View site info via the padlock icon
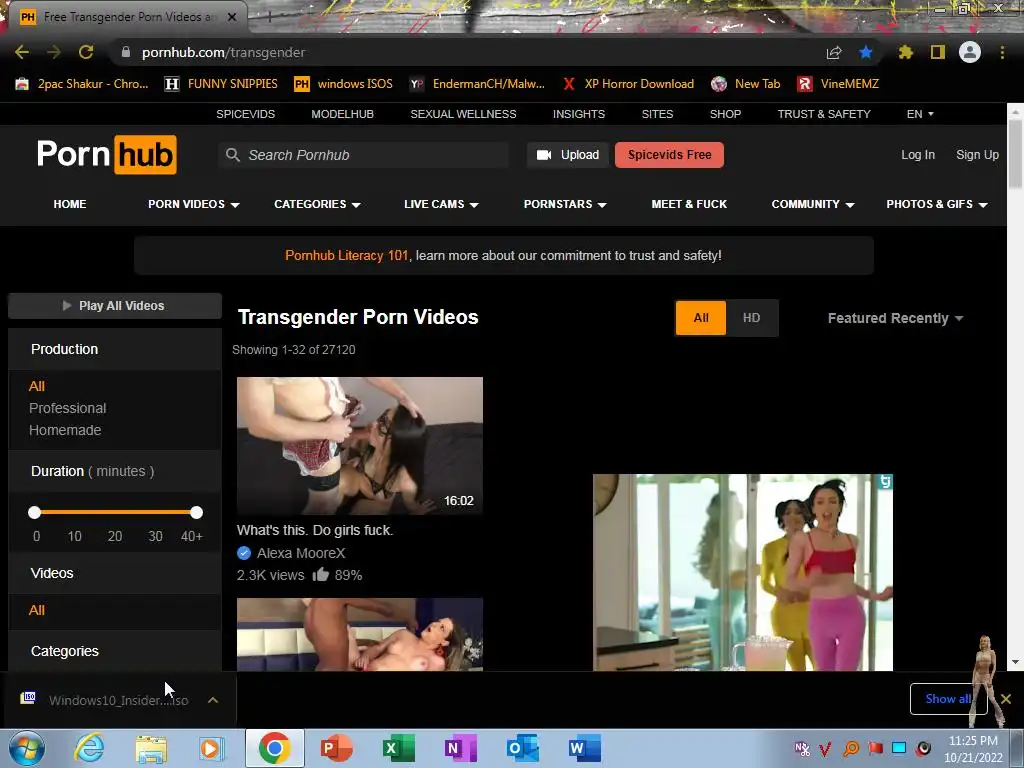 (126, 52)
